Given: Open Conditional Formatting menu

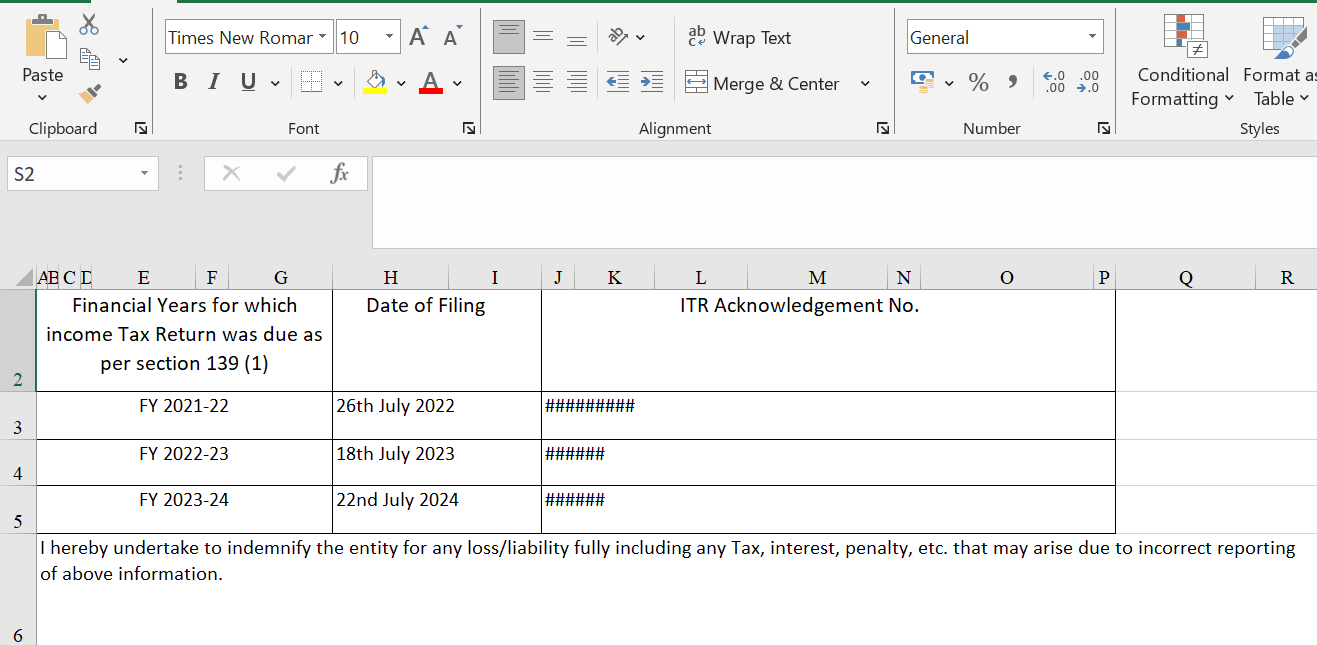Looking at the screenshot, I should 1183,62.
